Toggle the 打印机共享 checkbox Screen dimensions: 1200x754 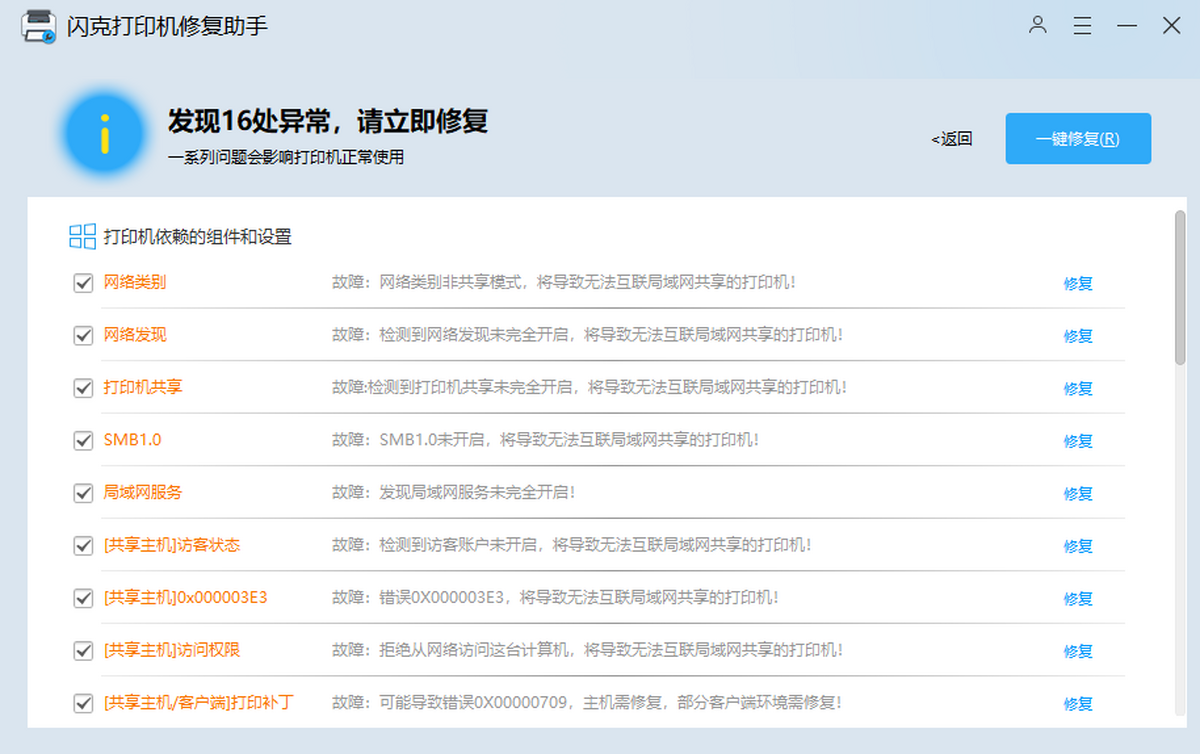pyautogui.click(x=84, y=388)
